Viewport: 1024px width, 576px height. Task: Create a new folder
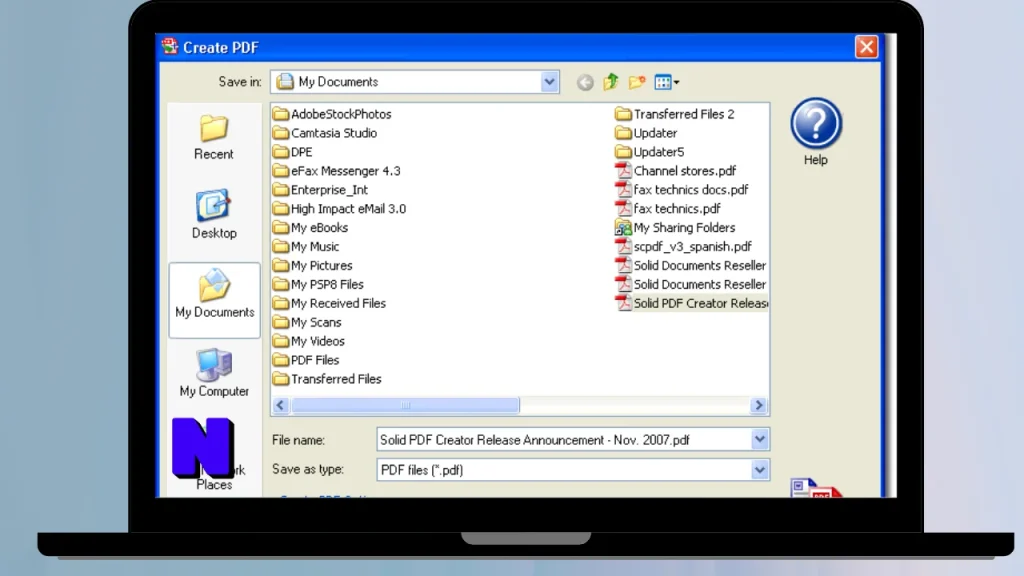tap(637, 82)
